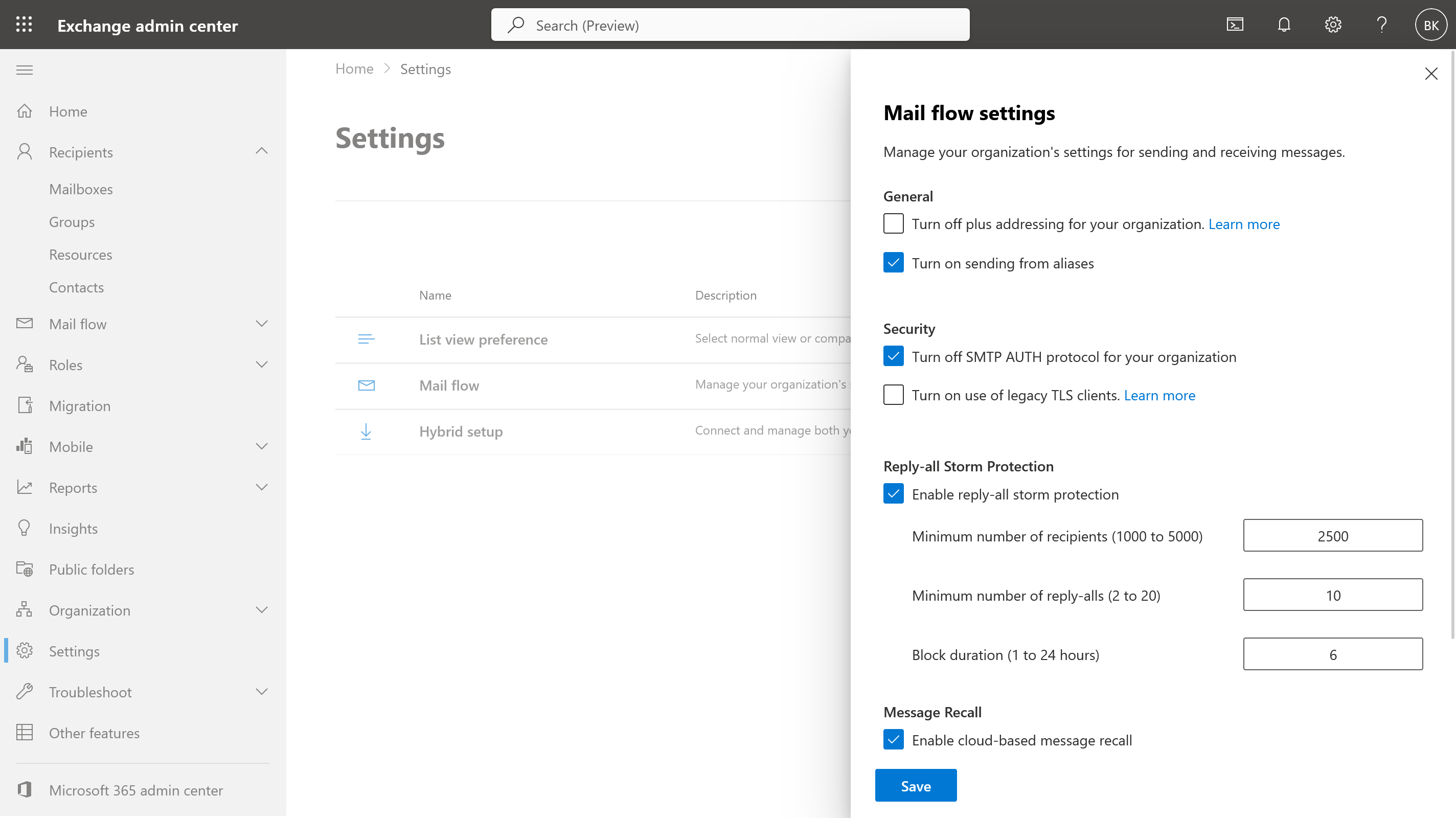Click Settings in the breadcrumb
The width and height of the screenshot is (1456, 818).
pos(425,69)
